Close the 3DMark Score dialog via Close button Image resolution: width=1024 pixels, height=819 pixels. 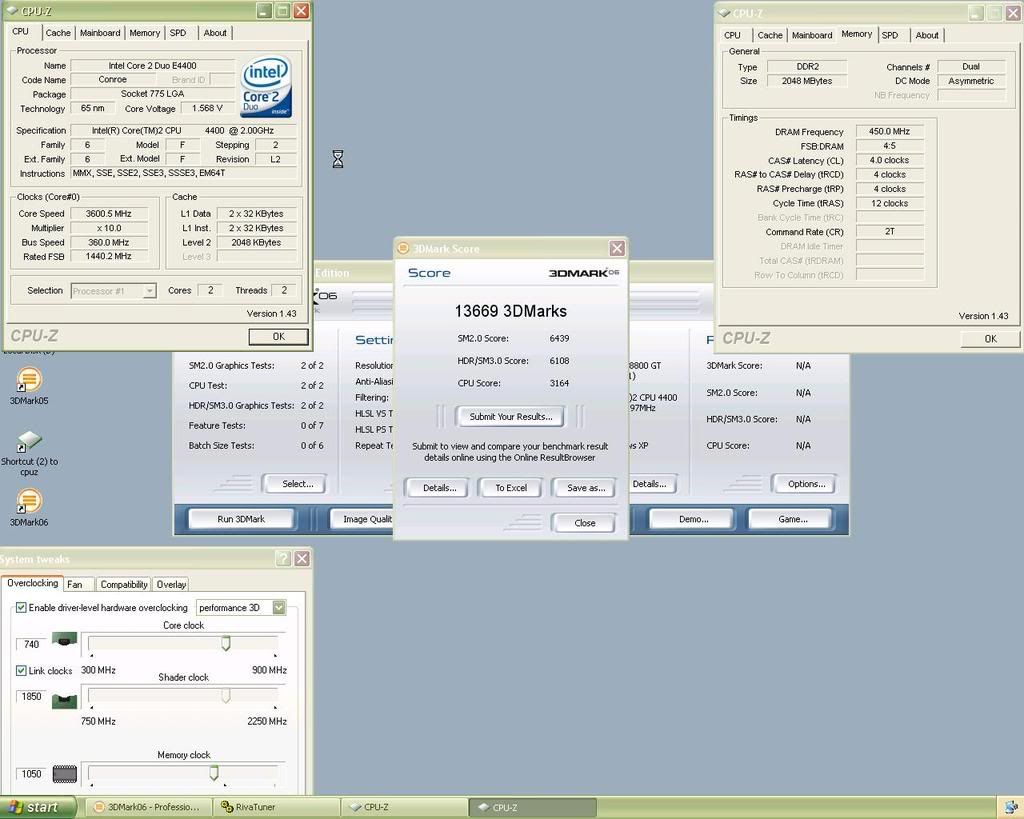click(x=584, y=523)
